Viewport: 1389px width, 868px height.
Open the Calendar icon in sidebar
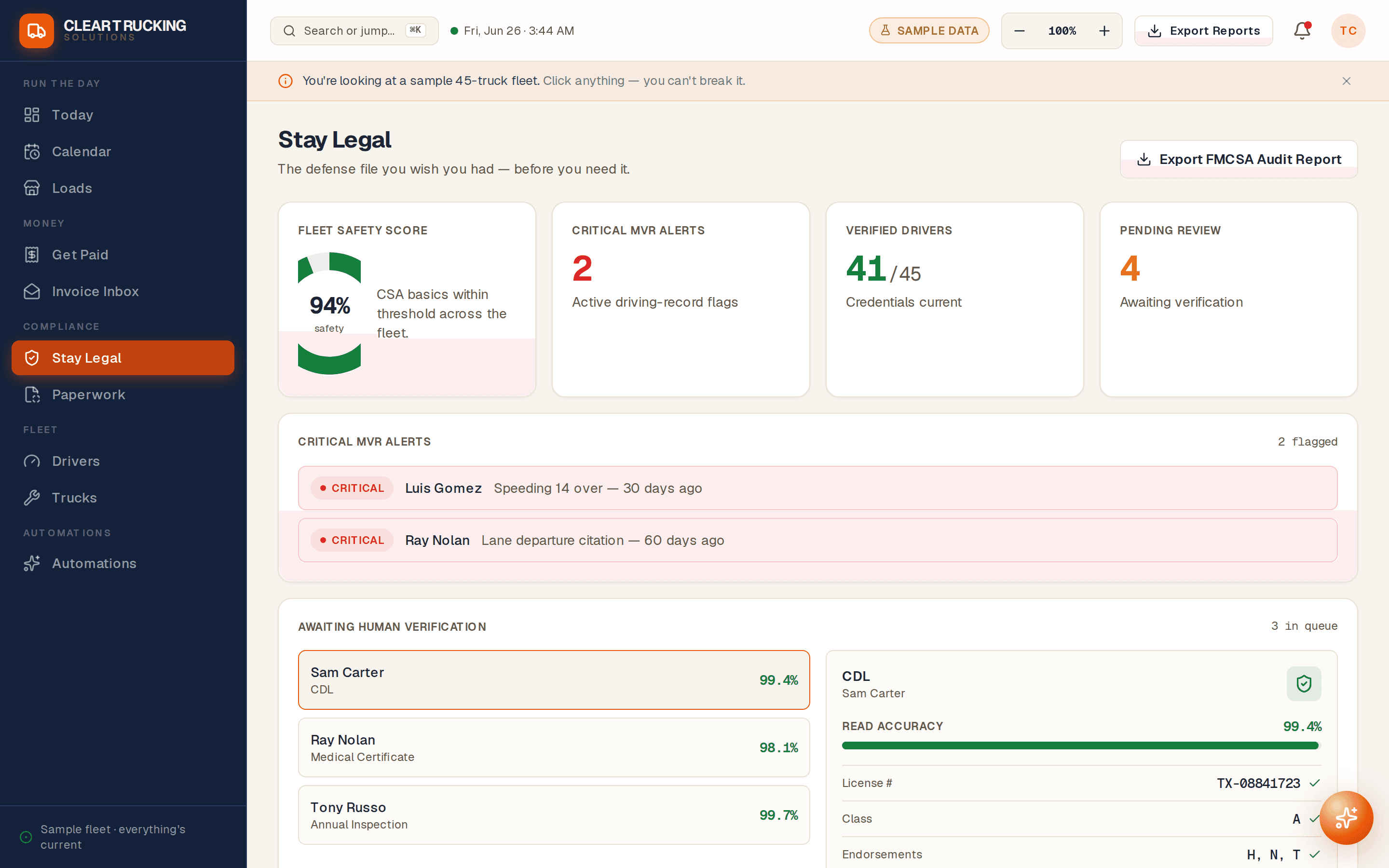pyautogui.click(x=31, y=151)
